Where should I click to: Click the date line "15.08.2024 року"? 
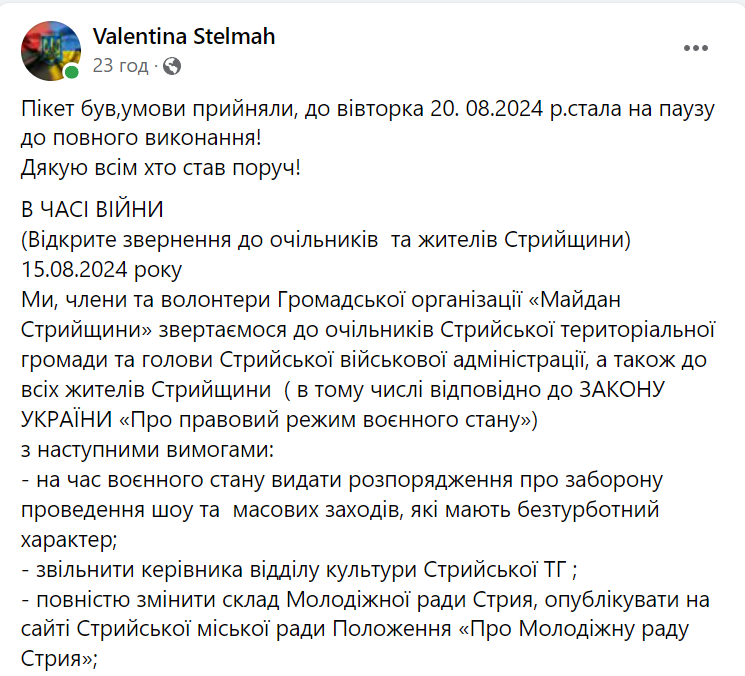coord(103,270)
